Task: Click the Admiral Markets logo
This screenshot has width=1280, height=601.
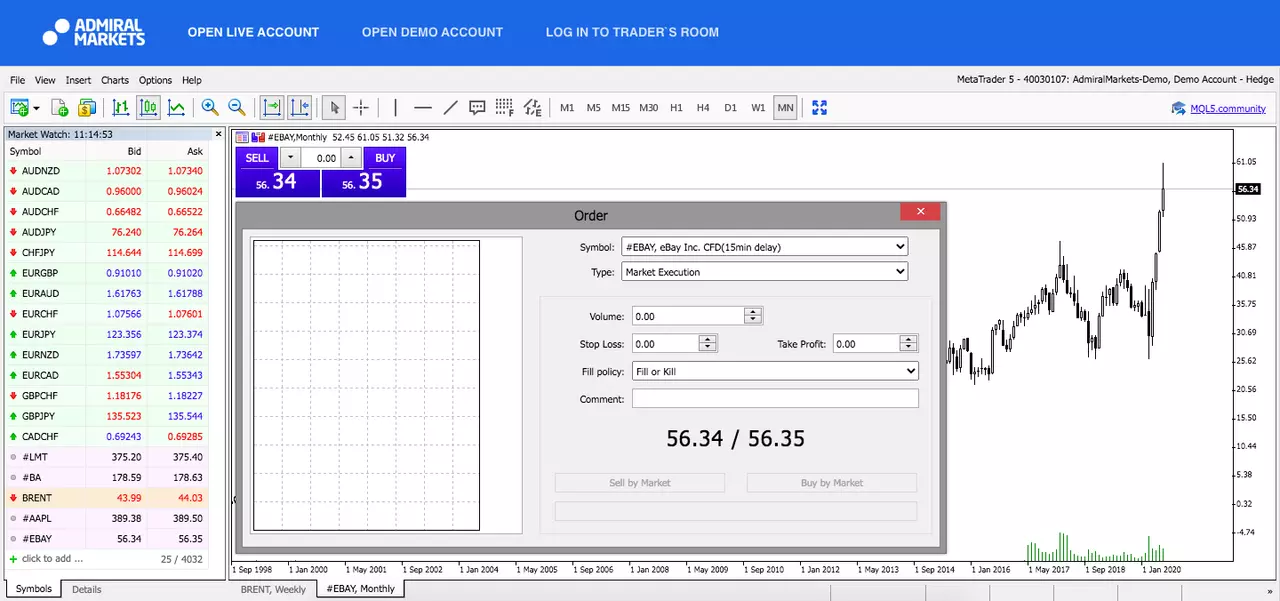Action: 94,32
